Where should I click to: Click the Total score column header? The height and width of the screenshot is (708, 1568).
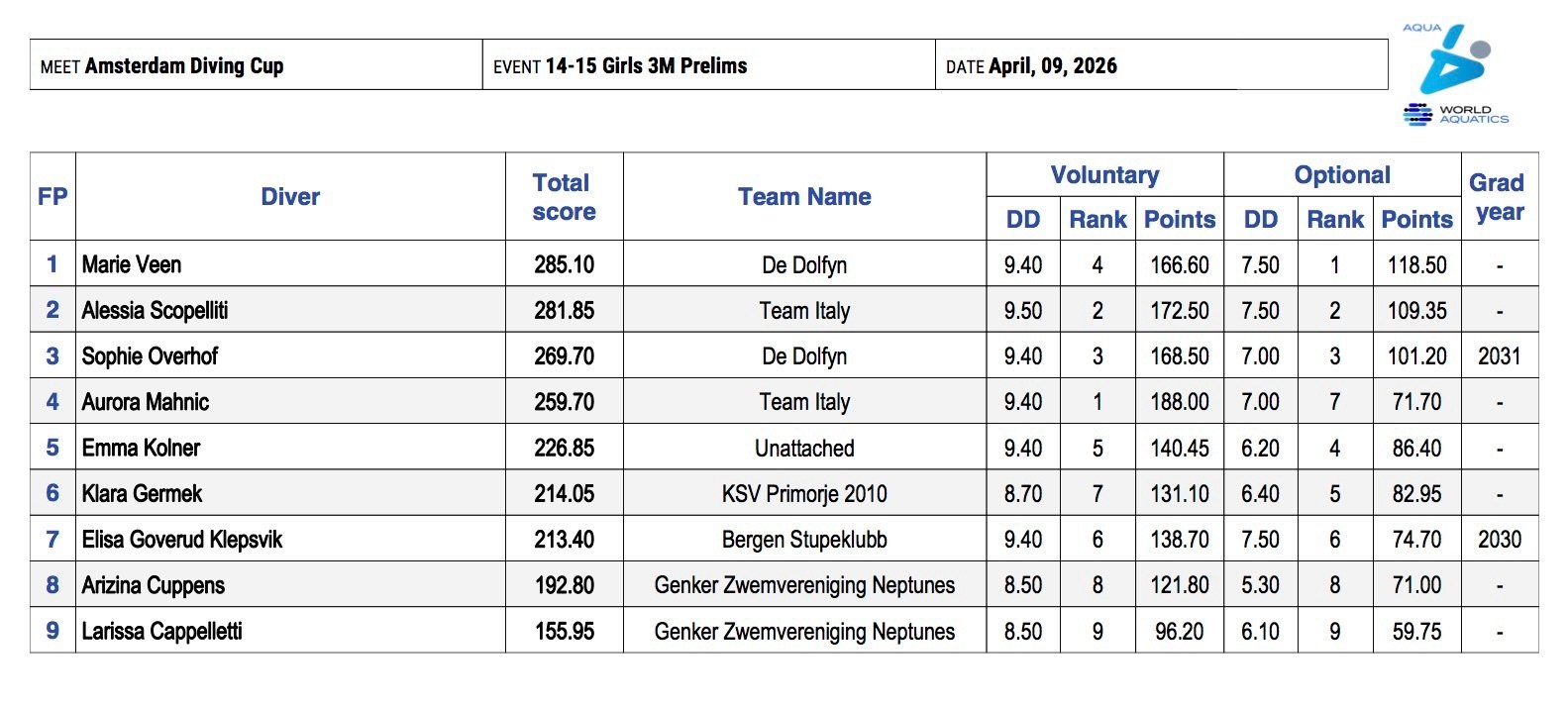point(564,196)
